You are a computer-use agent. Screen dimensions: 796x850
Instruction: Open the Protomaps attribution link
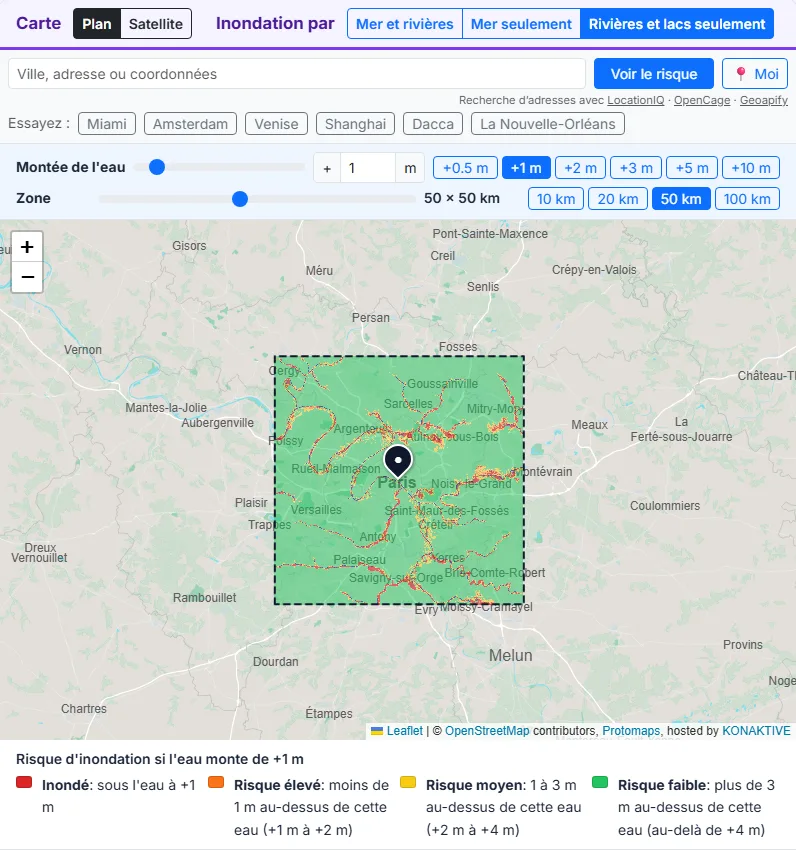tap(631, 730)
